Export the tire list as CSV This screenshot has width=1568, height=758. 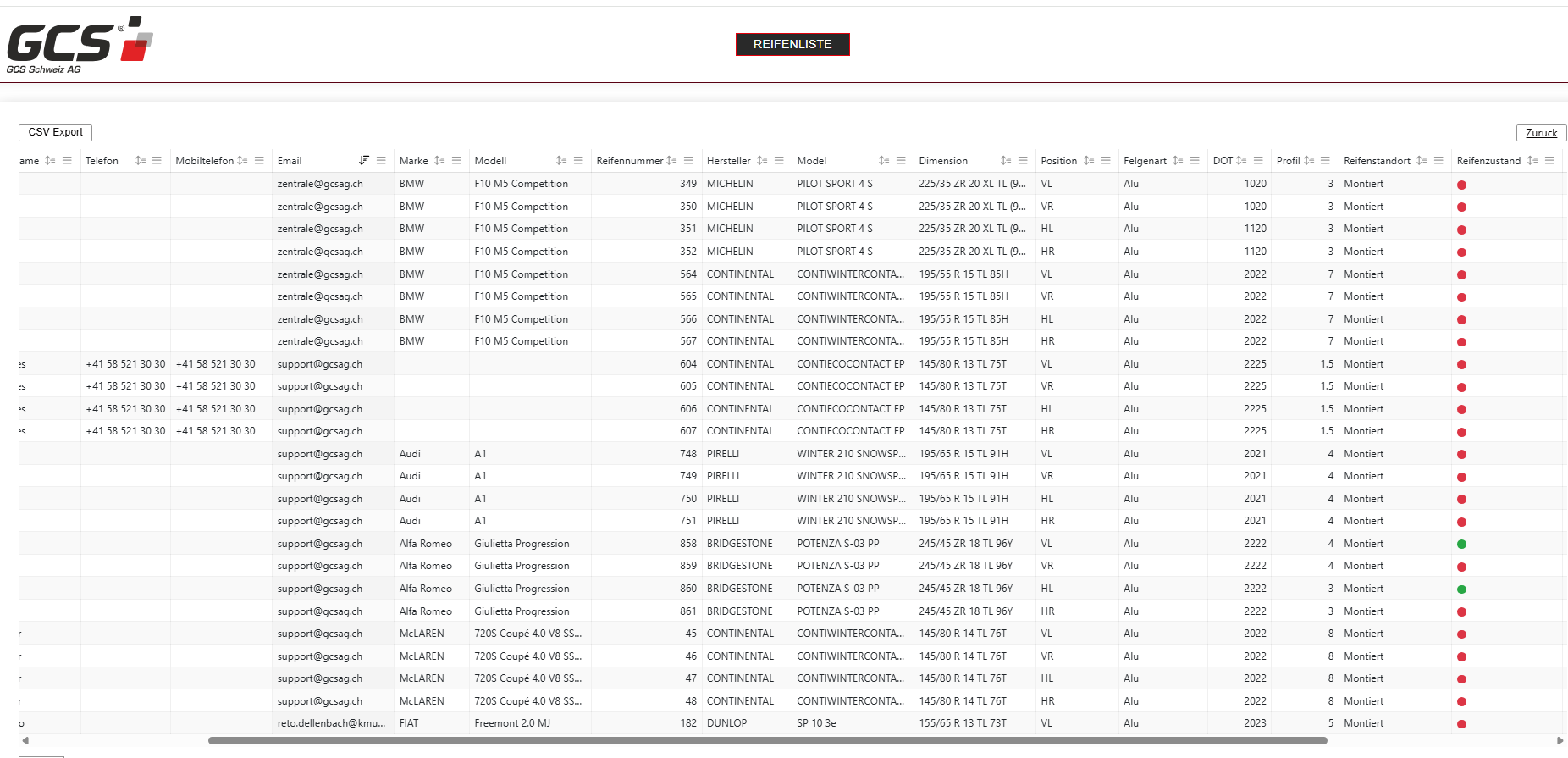click(56, 132)
